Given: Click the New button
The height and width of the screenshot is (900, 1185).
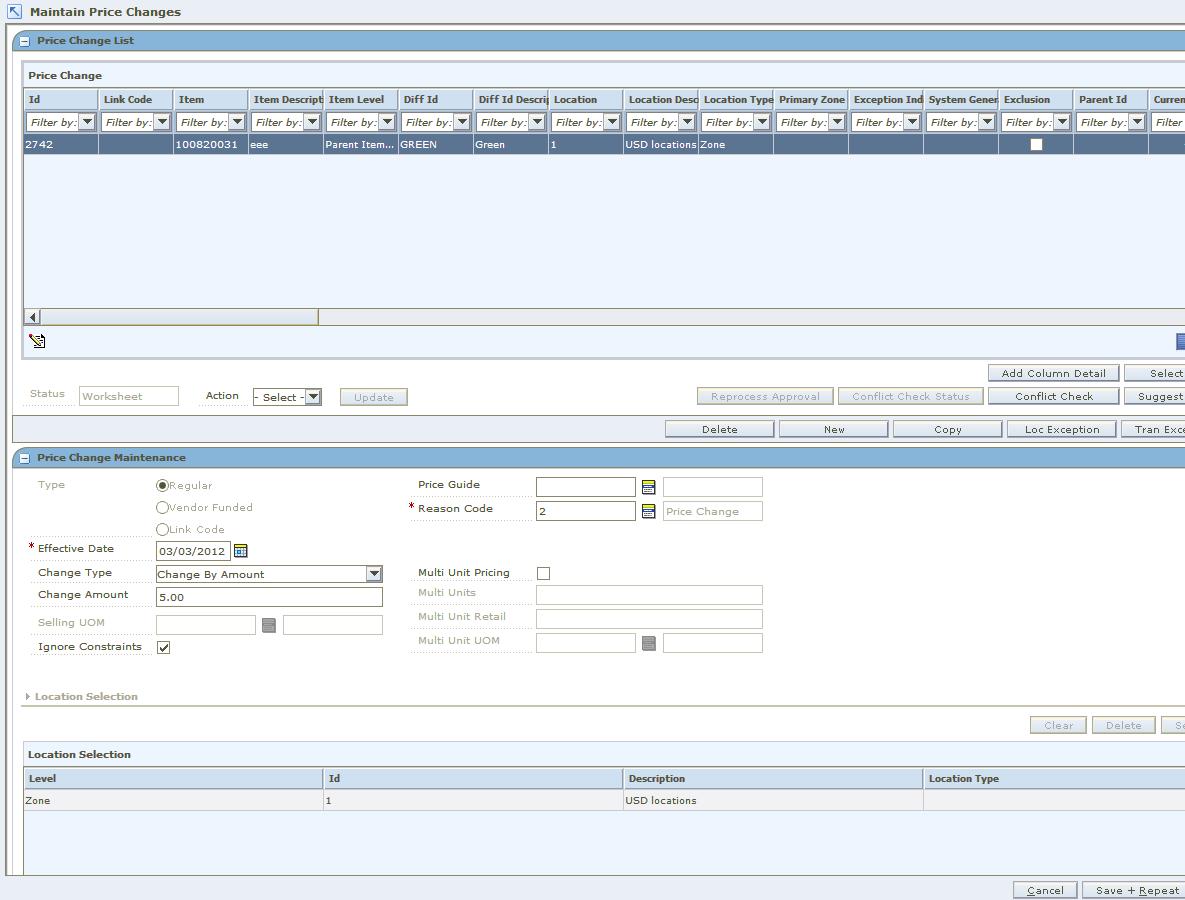Looking at the screenshot, I should (x=834, y=429).
